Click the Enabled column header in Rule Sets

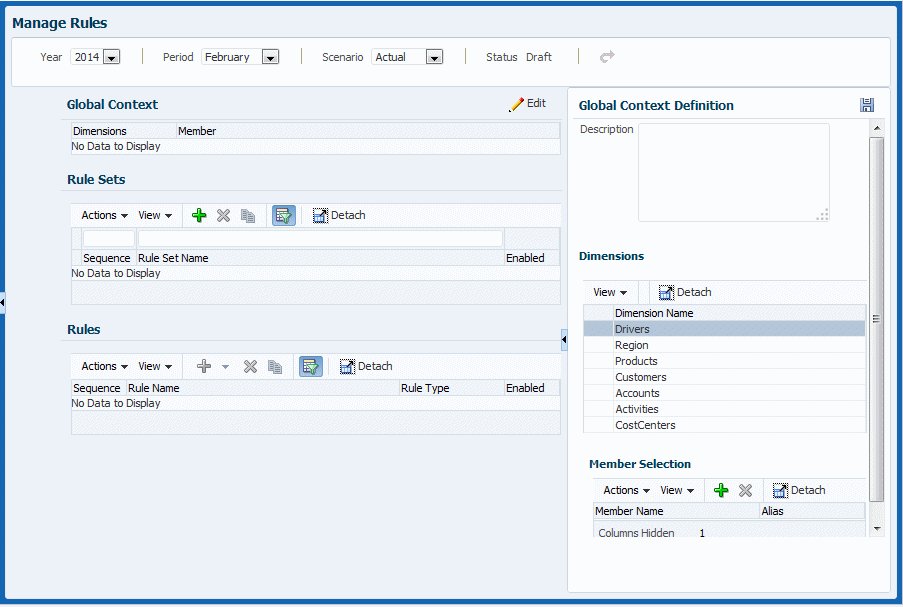point(532,258)
